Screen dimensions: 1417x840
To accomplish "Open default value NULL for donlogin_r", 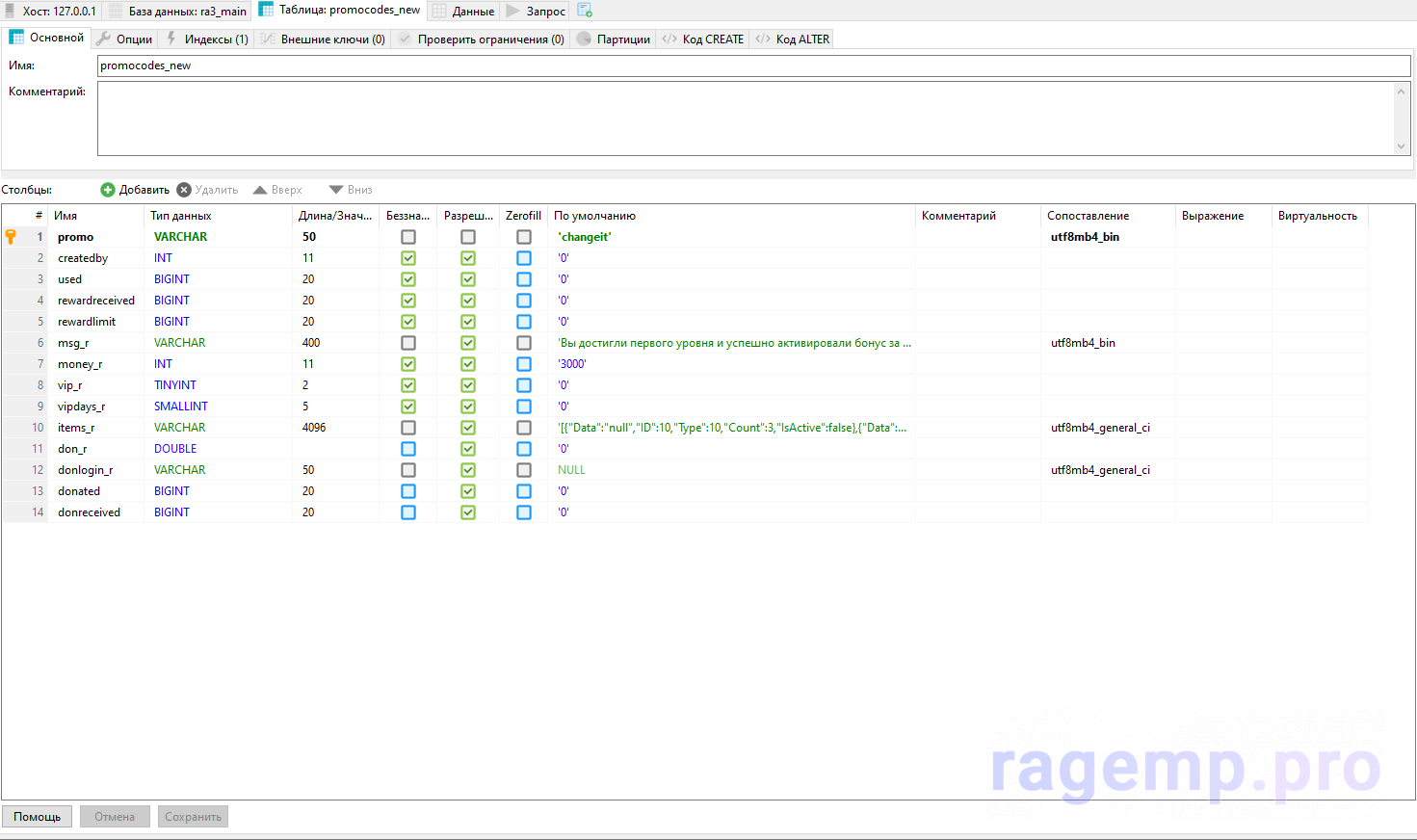I will 571,470.
